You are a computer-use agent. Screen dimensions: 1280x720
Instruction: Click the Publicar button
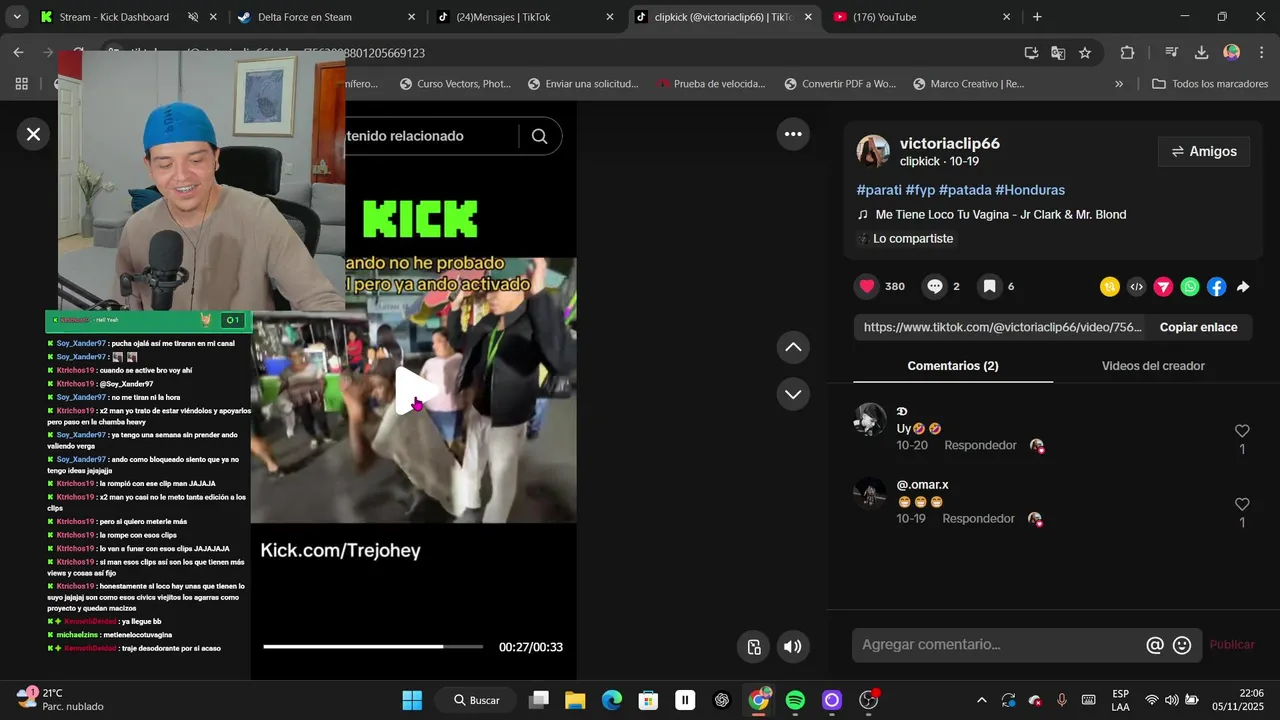[x=1232, y=645]
